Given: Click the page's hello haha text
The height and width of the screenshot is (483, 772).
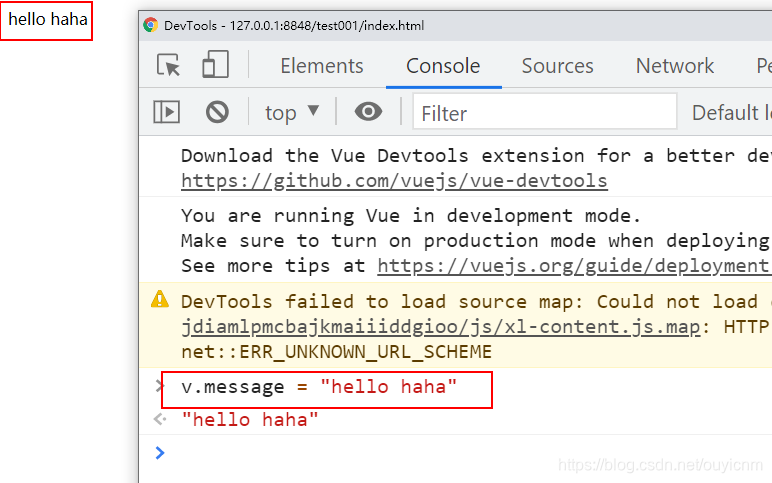Looking at the screenshot, I should pyautogui.click(x=48, y=19).
